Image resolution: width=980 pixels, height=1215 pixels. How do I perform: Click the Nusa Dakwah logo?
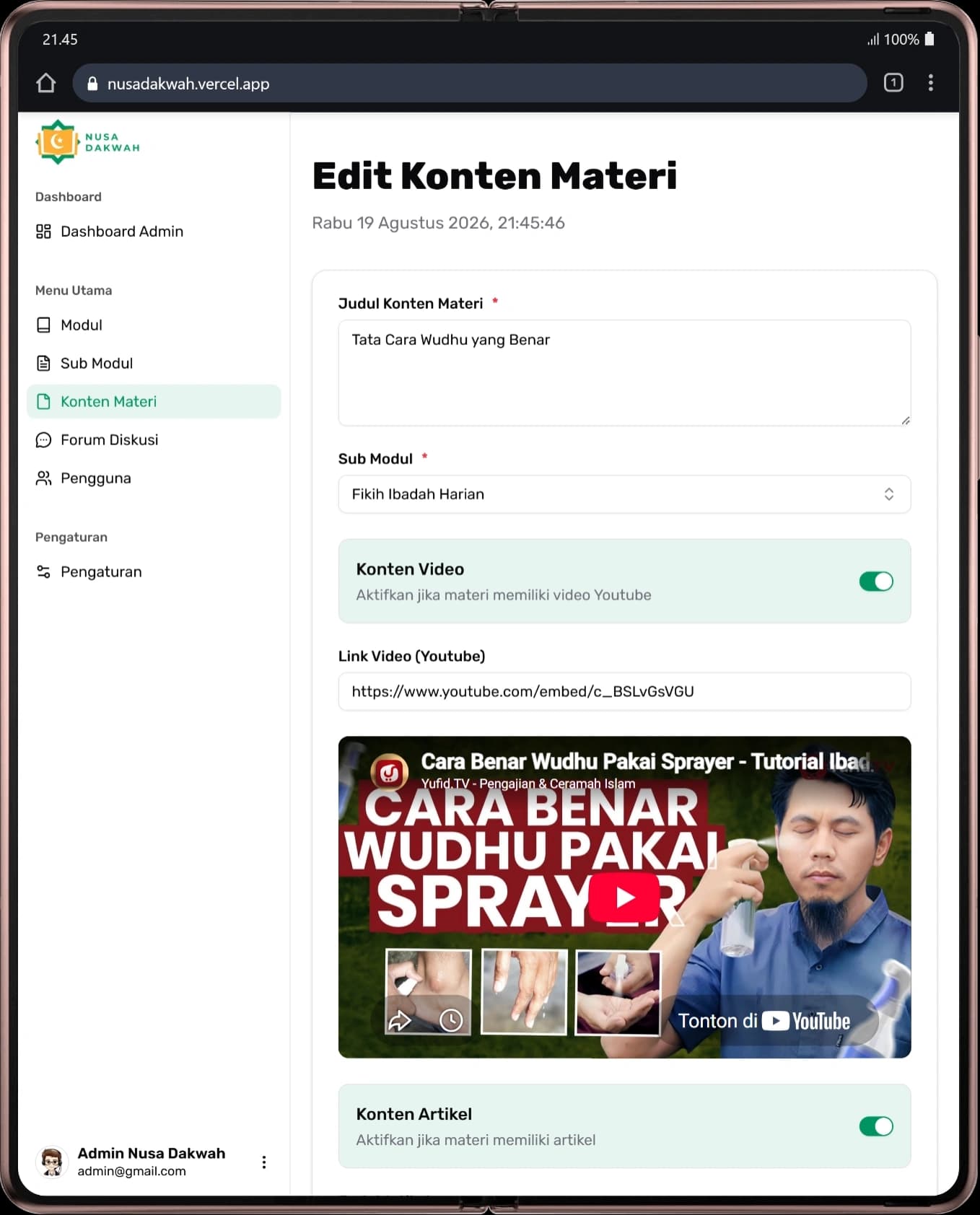[x=87, y=142]
